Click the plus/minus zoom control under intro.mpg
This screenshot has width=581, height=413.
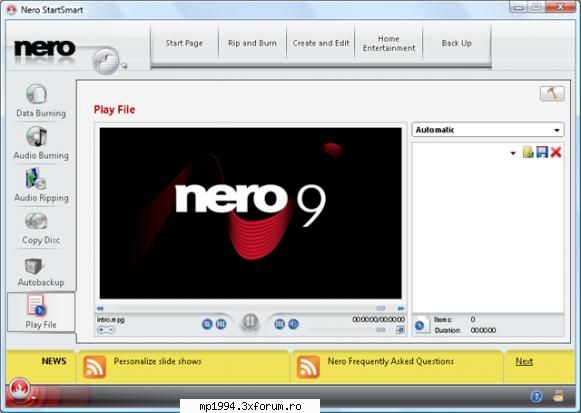click(106, 329)
